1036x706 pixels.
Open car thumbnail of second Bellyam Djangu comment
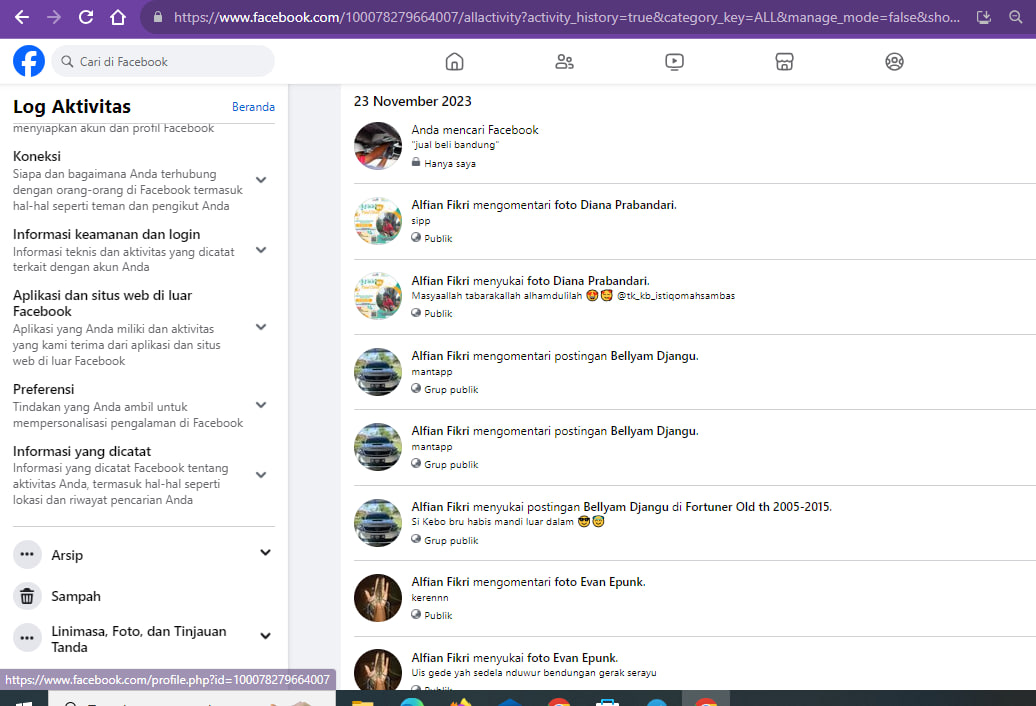click(378, 447)
